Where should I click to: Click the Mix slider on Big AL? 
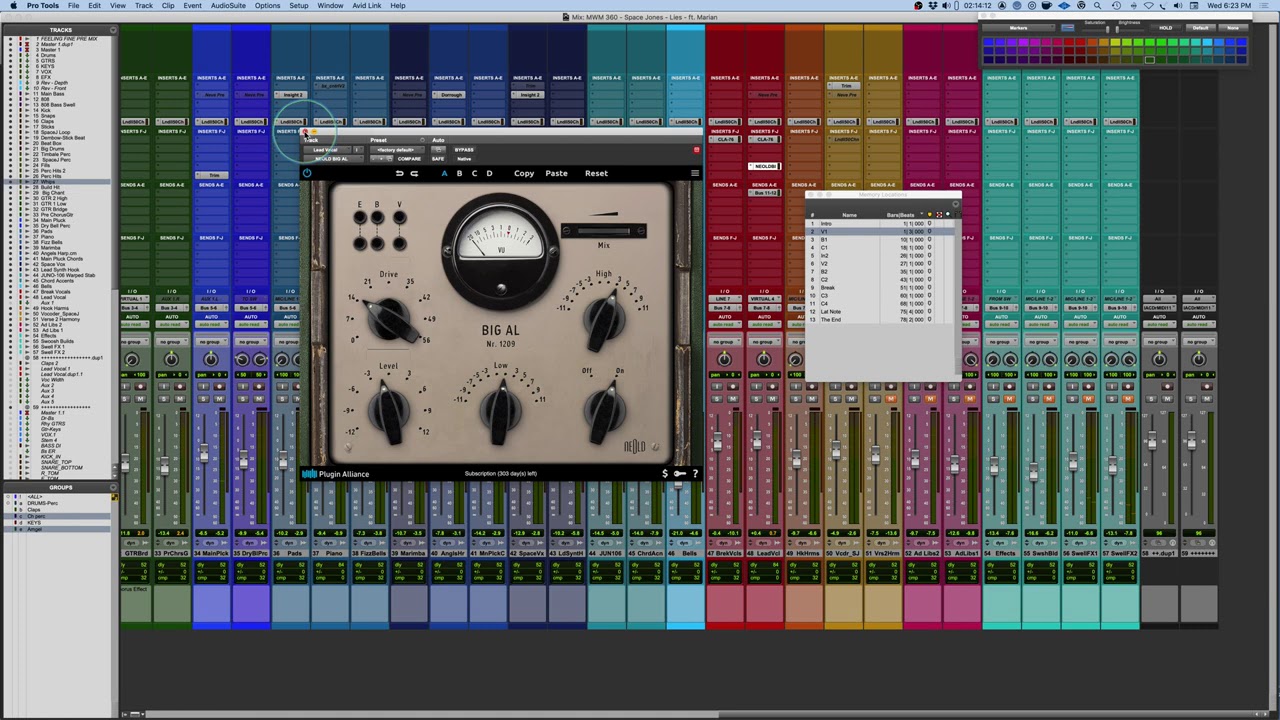[604, 232]
